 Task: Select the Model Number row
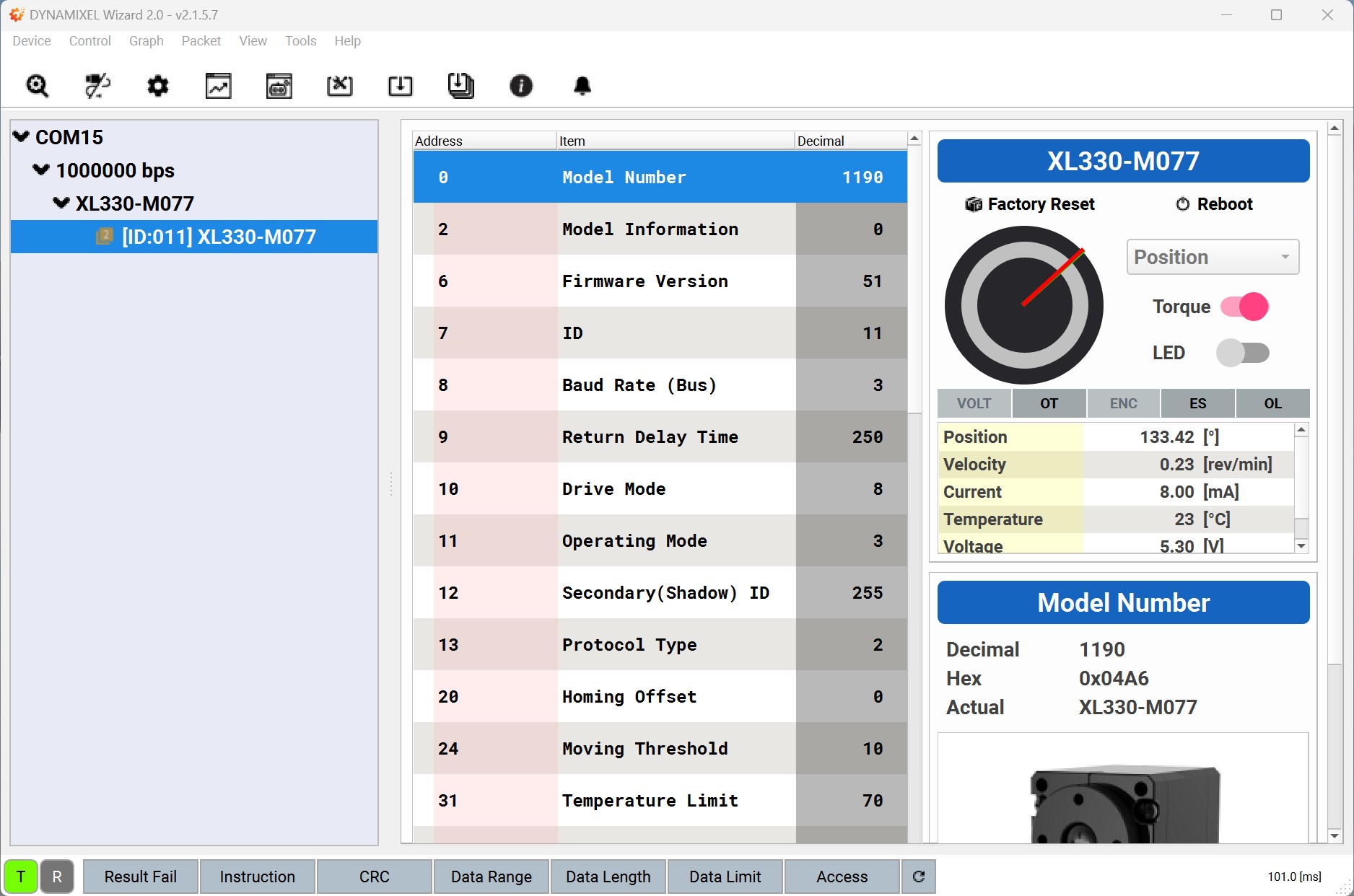(660, 177)
